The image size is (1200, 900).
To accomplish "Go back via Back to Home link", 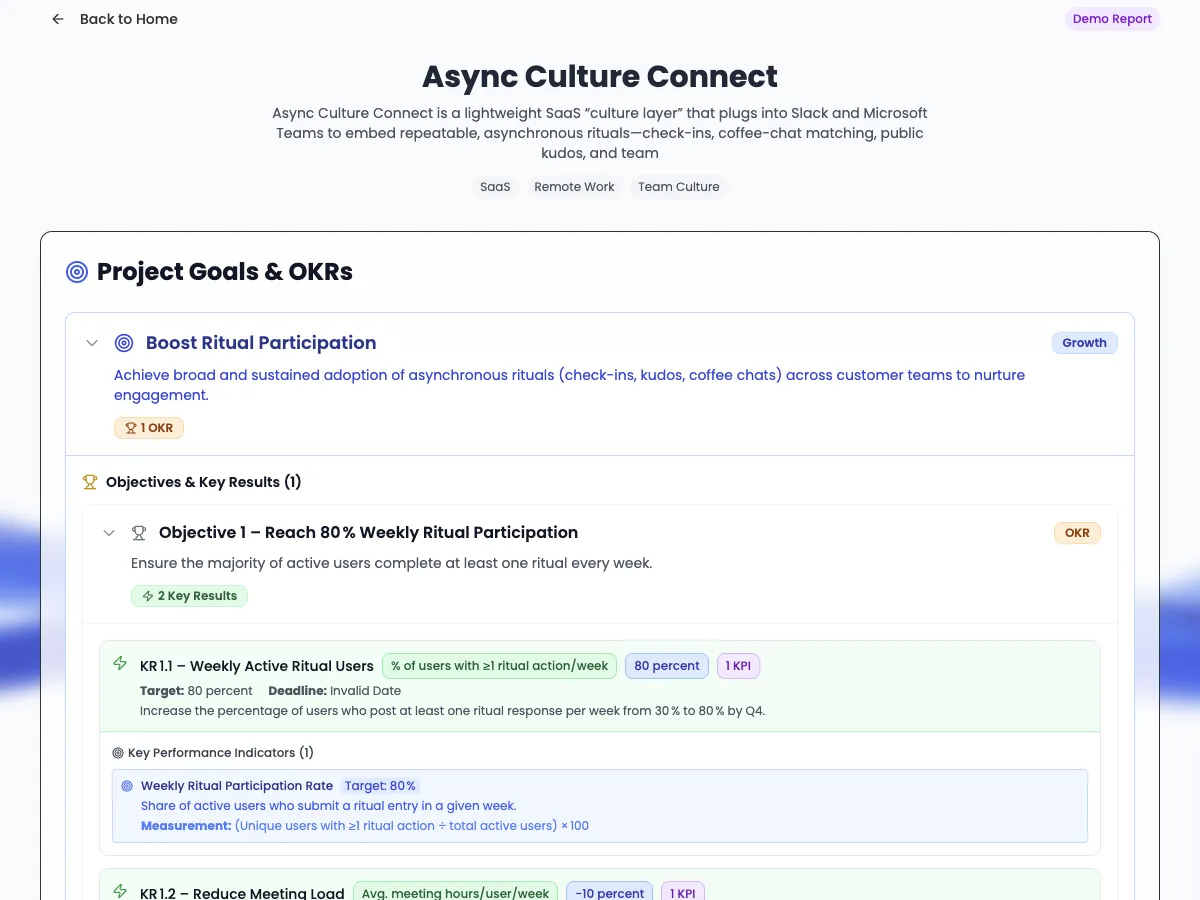I will (128, 19).
